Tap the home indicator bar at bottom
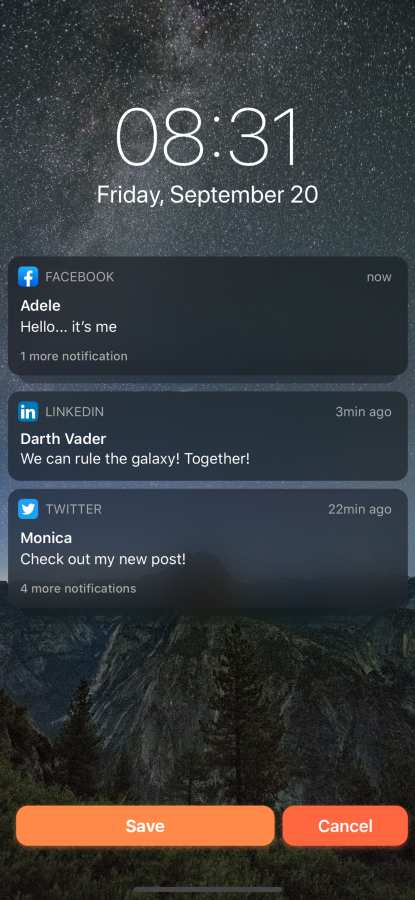Image resolution: width=415 pixels, height=900 pixels. 208,891
